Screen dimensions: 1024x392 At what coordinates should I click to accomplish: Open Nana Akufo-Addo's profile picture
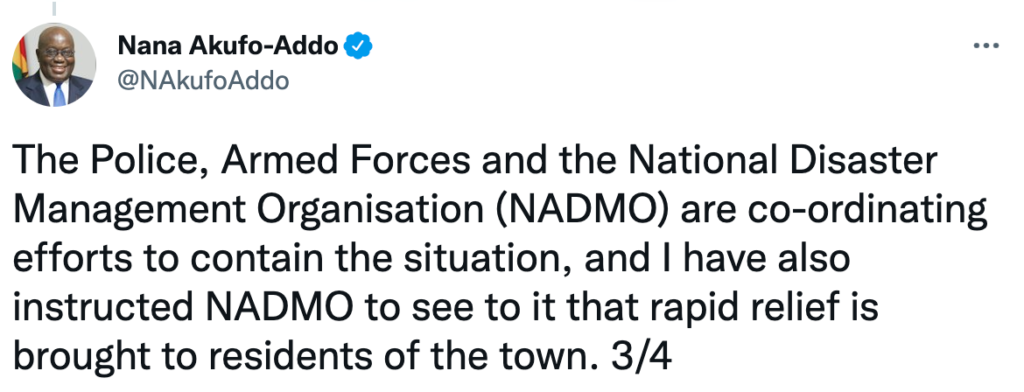click(x=54, y=64)
